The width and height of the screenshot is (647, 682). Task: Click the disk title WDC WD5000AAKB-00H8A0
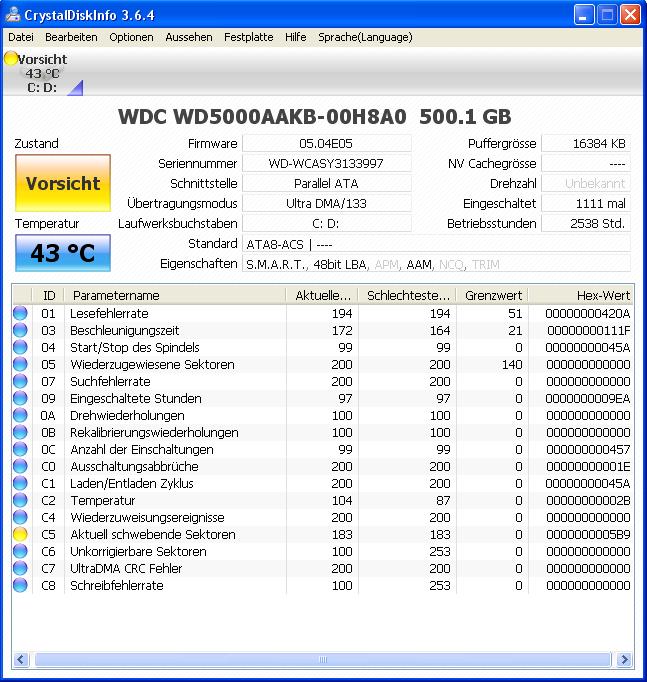pos(262,116)
